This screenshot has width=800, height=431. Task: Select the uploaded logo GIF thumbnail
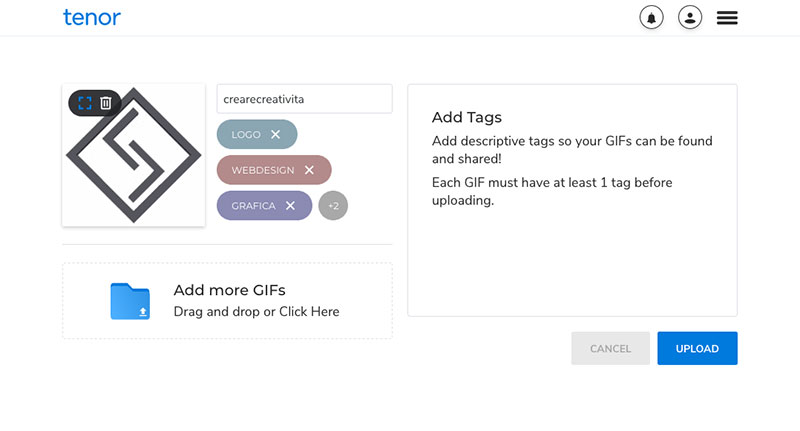pos(134,155)
